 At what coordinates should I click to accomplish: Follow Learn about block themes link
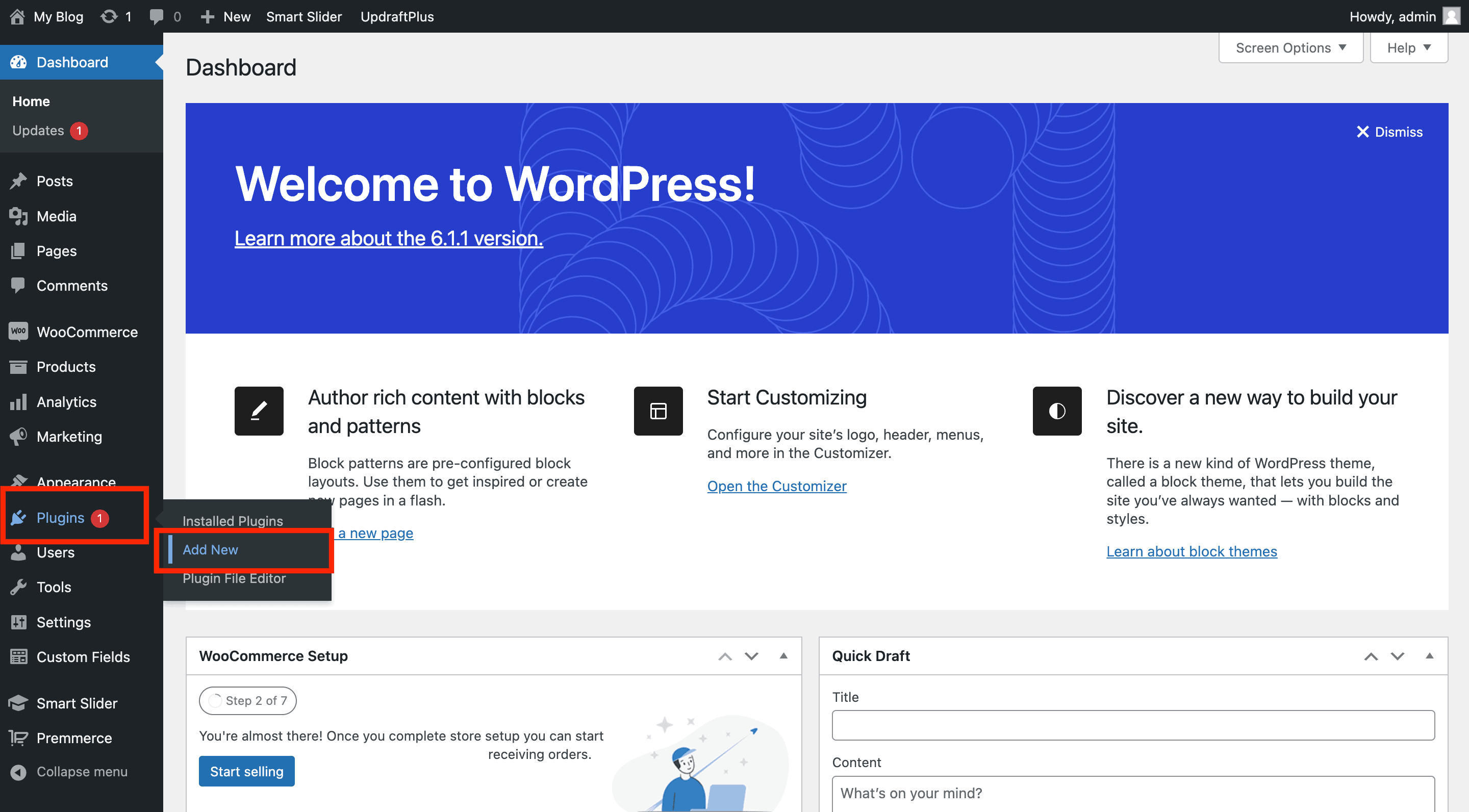coord(1192,551)
